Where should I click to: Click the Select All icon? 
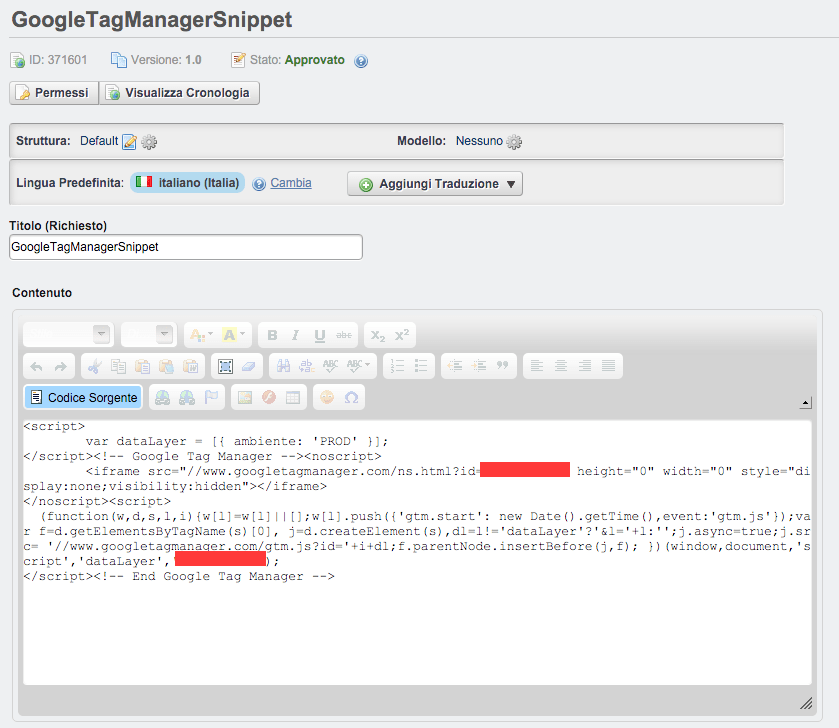225,366
